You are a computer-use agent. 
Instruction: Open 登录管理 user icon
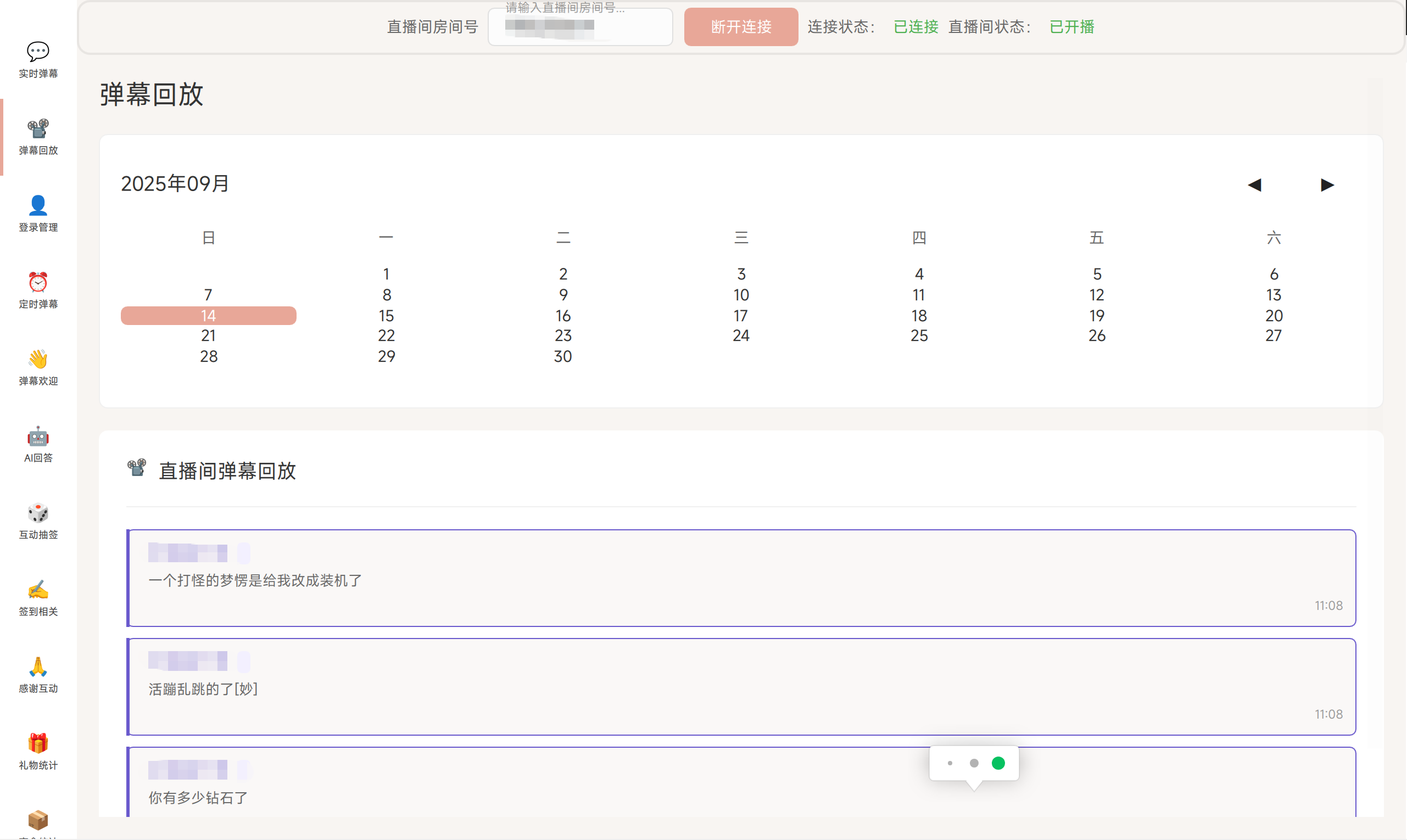coord(38,205)
